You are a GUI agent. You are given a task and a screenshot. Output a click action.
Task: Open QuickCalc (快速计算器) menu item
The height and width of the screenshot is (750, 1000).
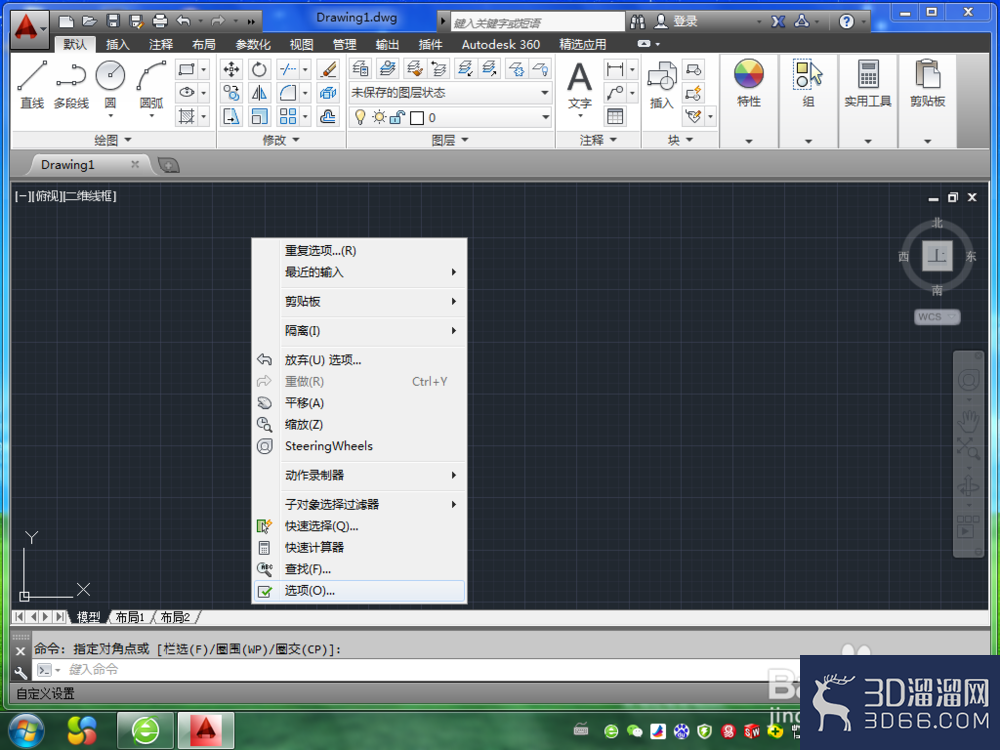[x=360, y=547]
